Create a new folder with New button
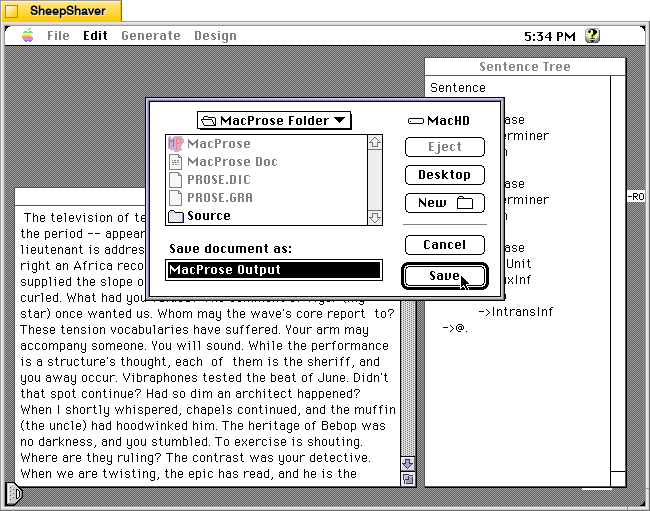Image resolution: width=650 pixels, height=511 pixels. pyautogui.click(x=445, y=203)
